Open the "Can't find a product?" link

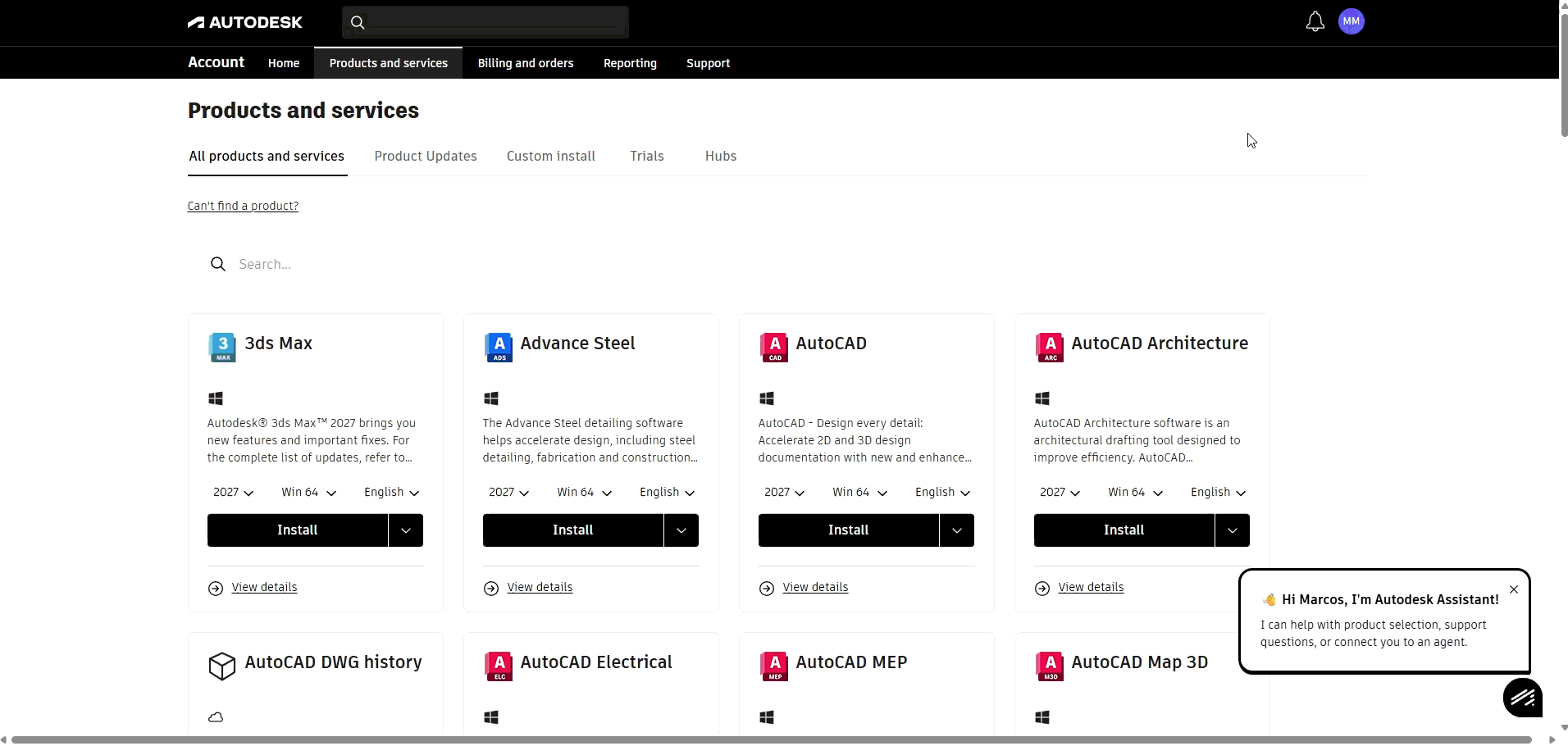(243, 206)
